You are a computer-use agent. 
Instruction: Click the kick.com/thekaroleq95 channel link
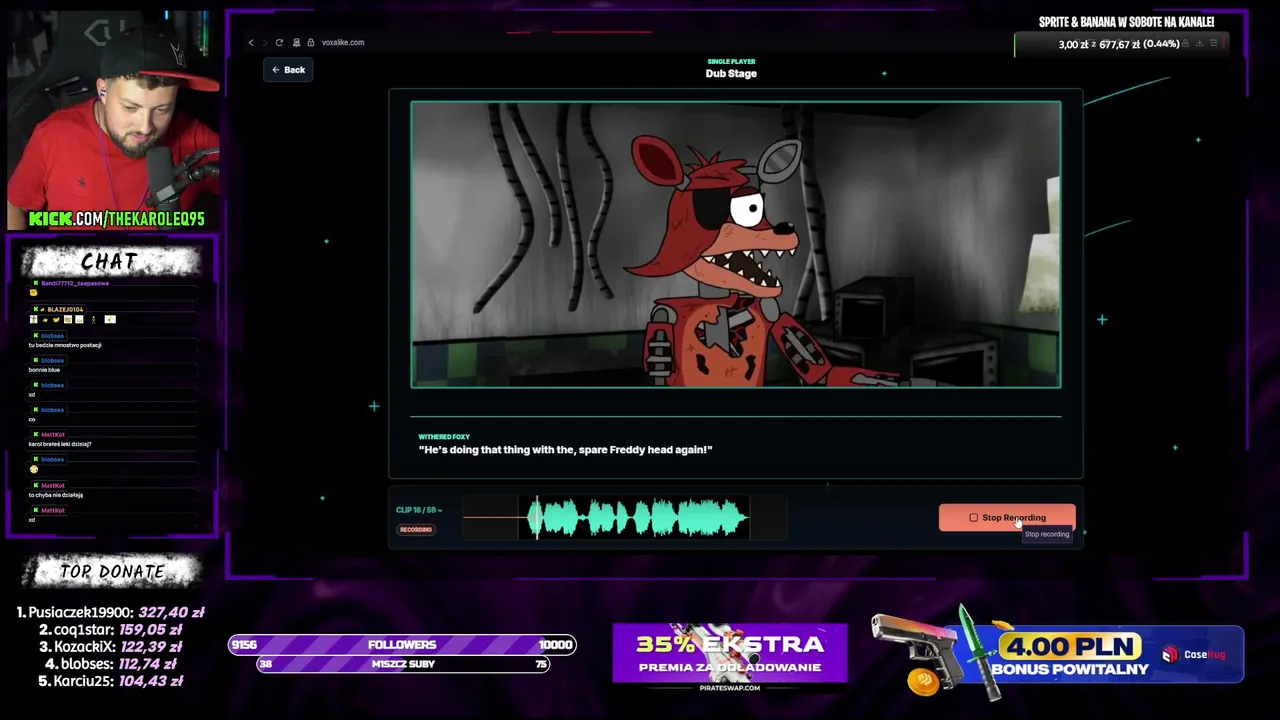pyautogui.click(x=116, y=219)
